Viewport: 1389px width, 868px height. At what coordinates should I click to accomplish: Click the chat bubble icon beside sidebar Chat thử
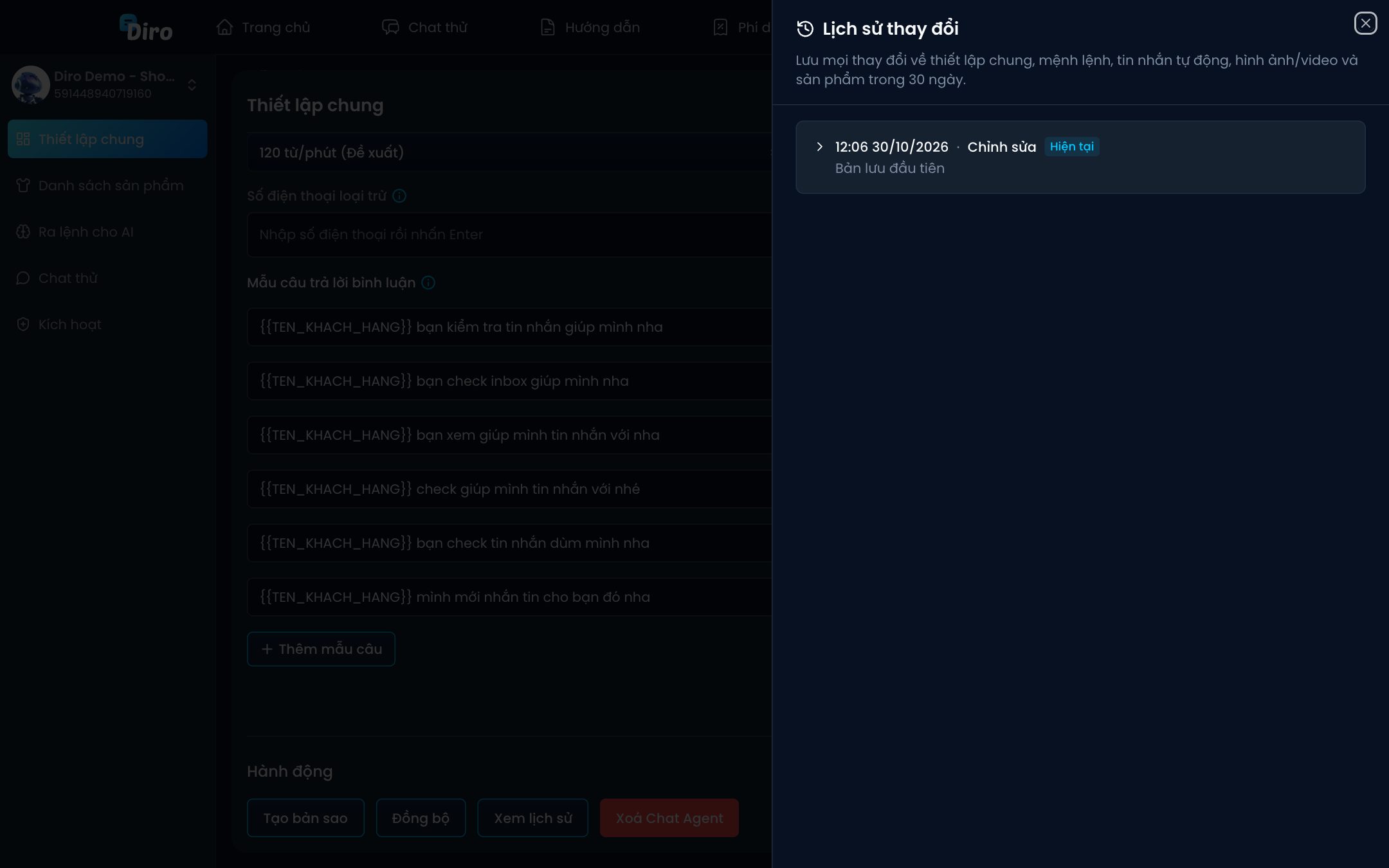(x=23, y=278)
